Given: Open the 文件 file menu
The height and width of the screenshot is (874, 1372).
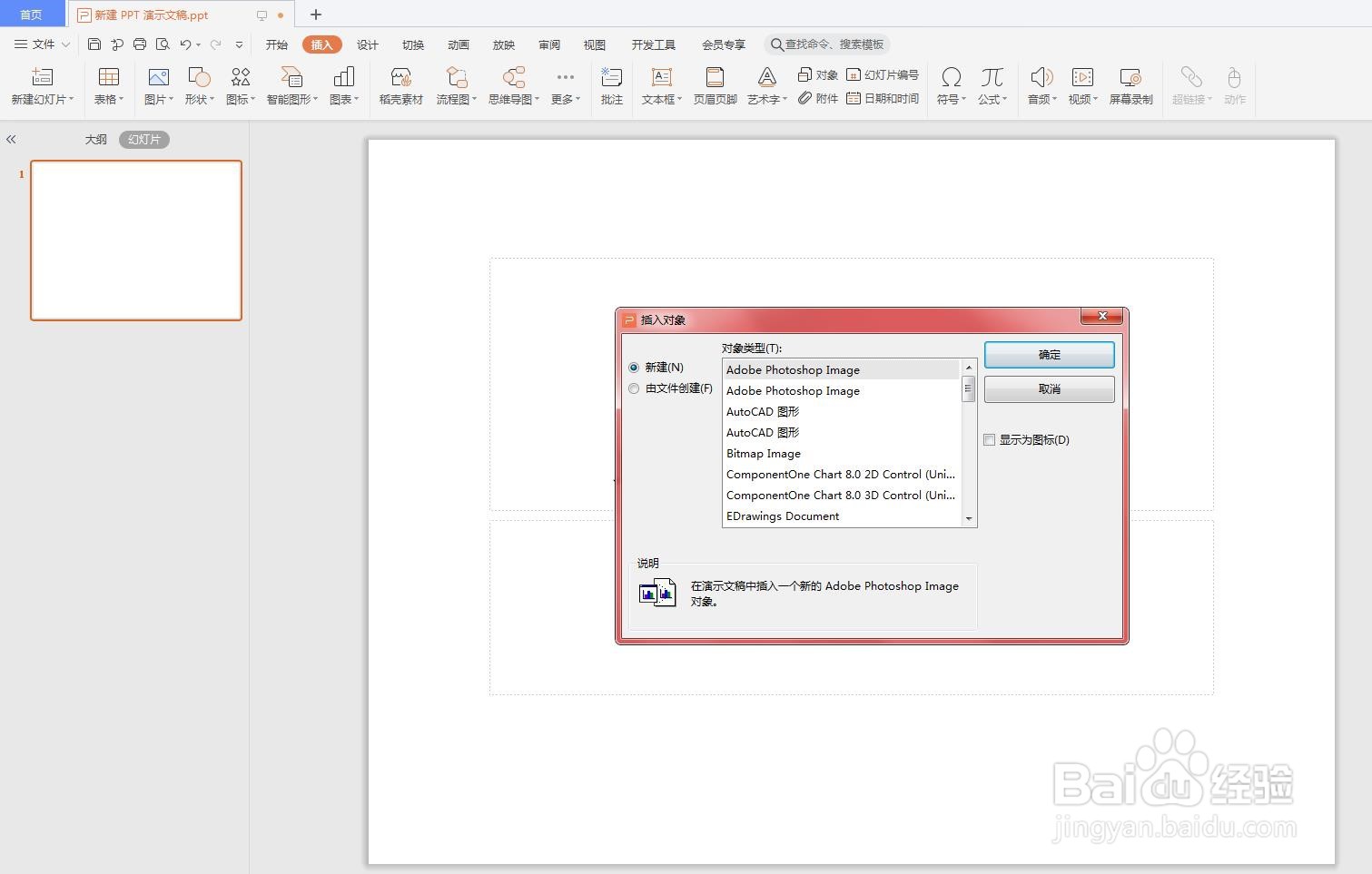Looking at the screenshot, I should click(43, 44).
